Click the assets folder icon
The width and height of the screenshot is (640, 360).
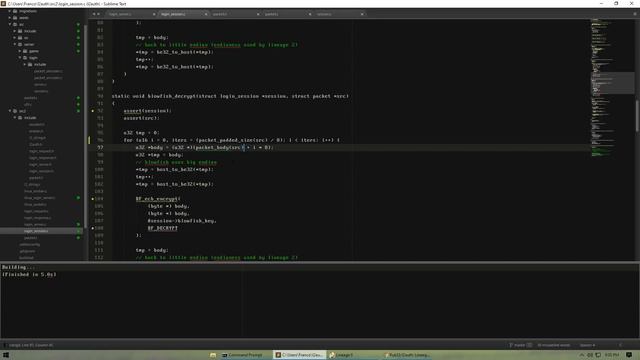pos(16,18)
